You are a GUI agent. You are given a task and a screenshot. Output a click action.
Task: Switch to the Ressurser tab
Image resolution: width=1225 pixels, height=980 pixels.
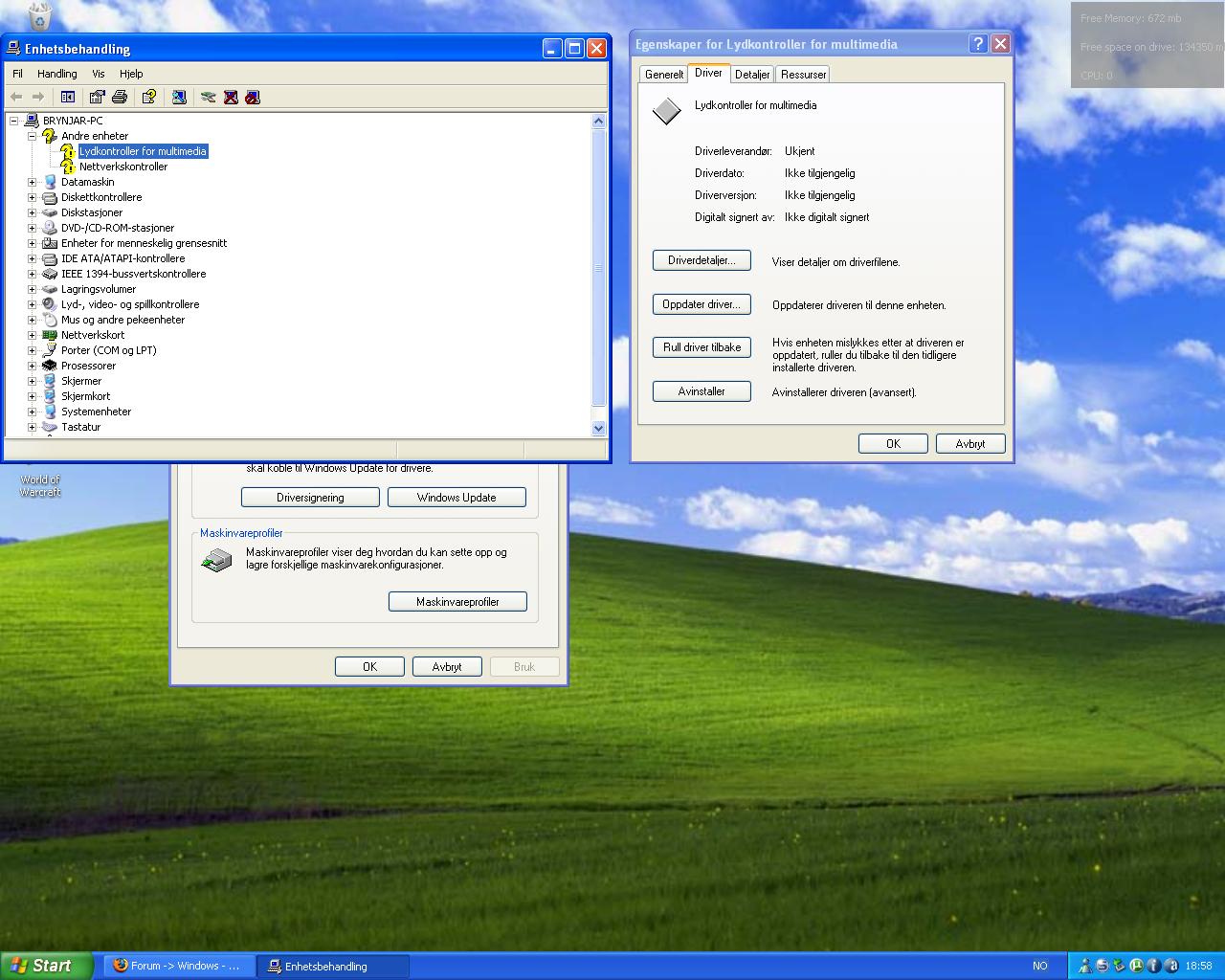[x=803, y=75]
